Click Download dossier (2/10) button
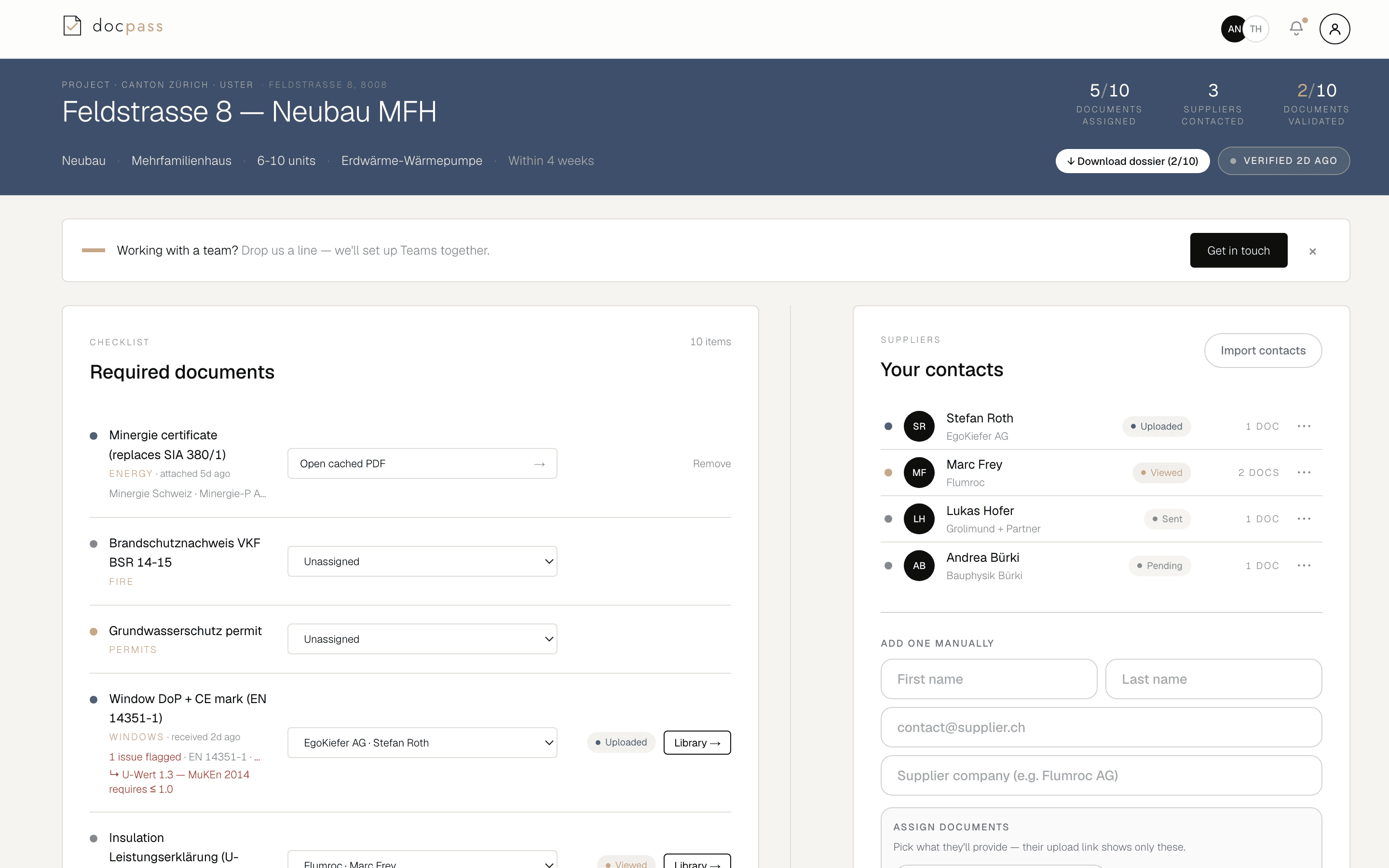 (x=1132, y=162)
